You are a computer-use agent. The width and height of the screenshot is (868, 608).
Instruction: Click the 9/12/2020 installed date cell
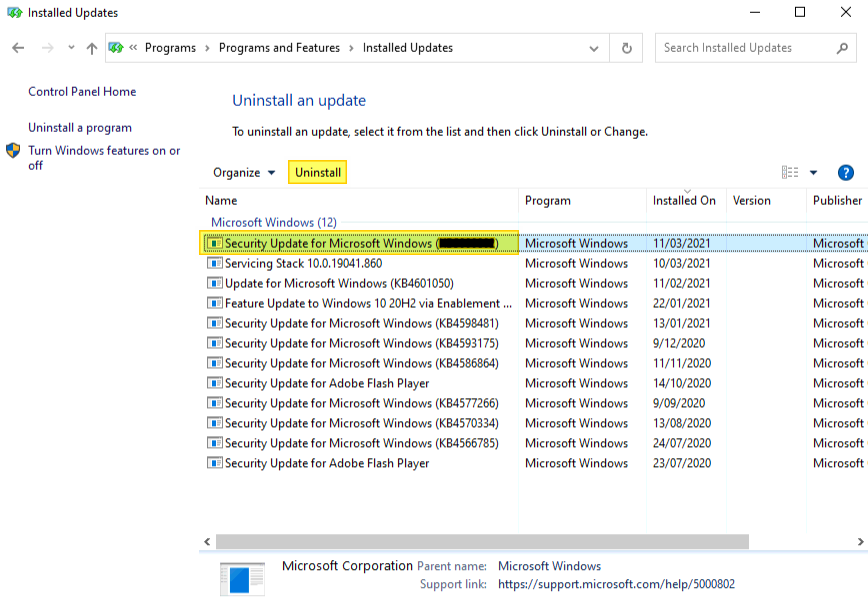[x=679, y=343]
